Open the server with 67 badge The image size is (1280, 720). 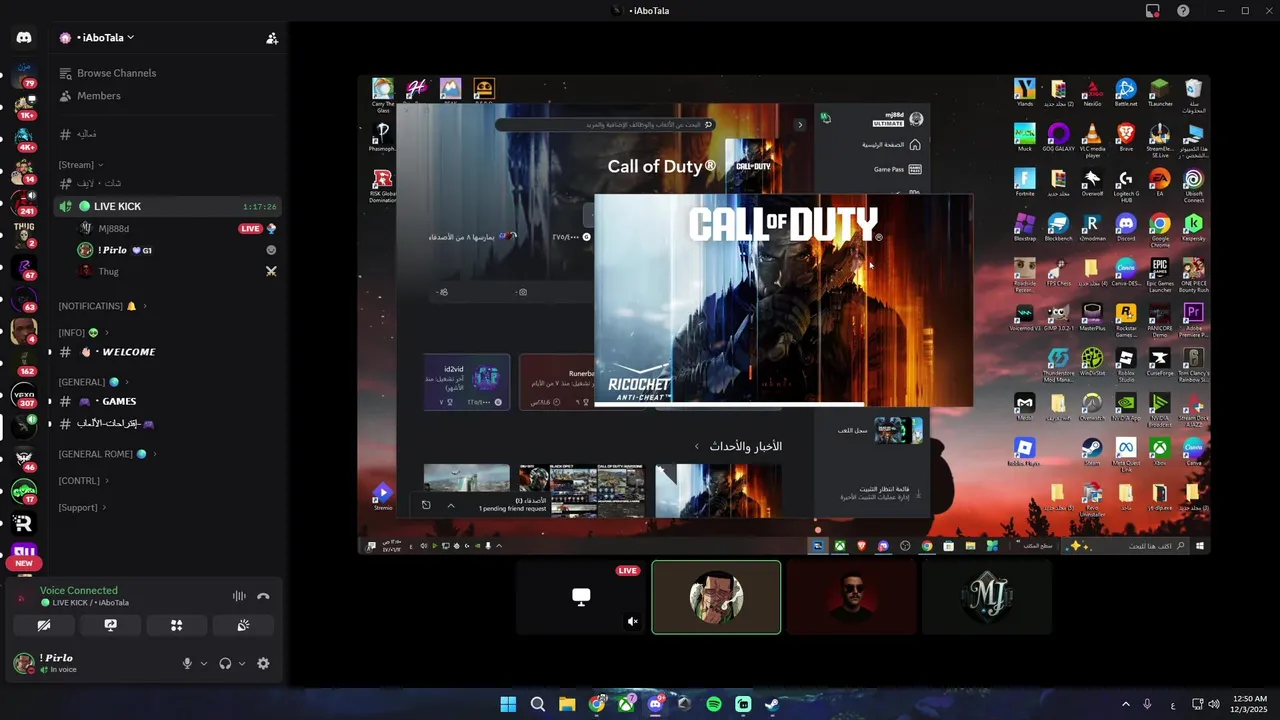[24, 266]
